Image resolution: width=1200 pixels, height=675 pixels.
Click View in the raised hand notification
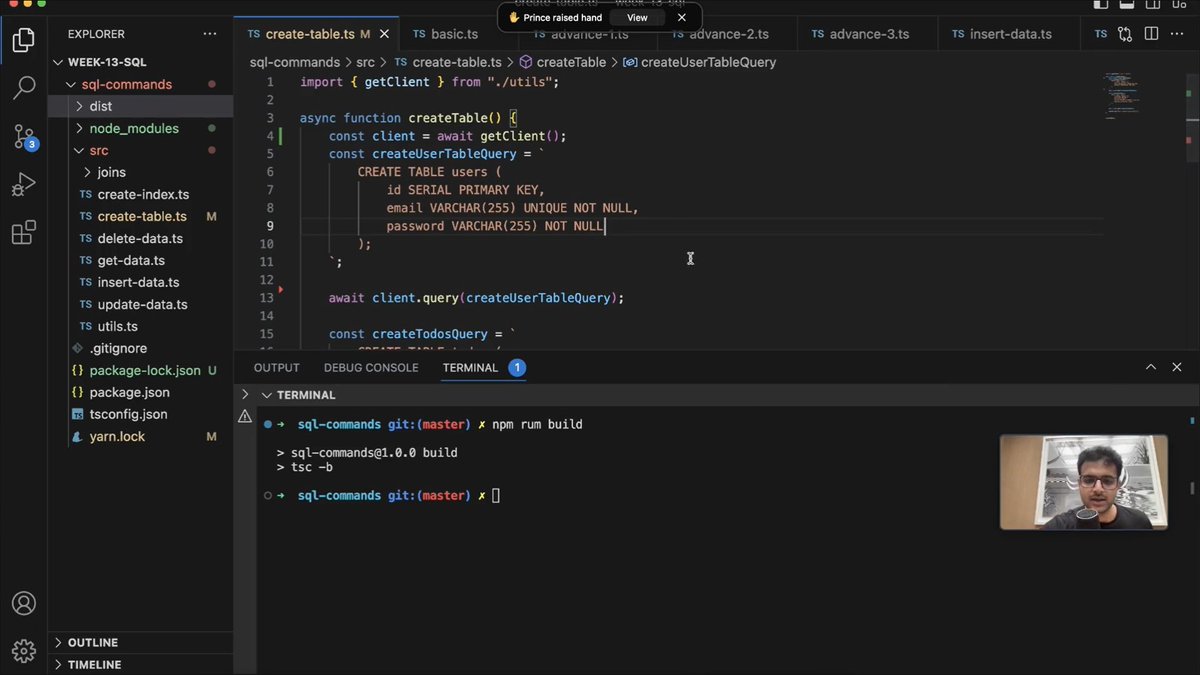[637, 17]
